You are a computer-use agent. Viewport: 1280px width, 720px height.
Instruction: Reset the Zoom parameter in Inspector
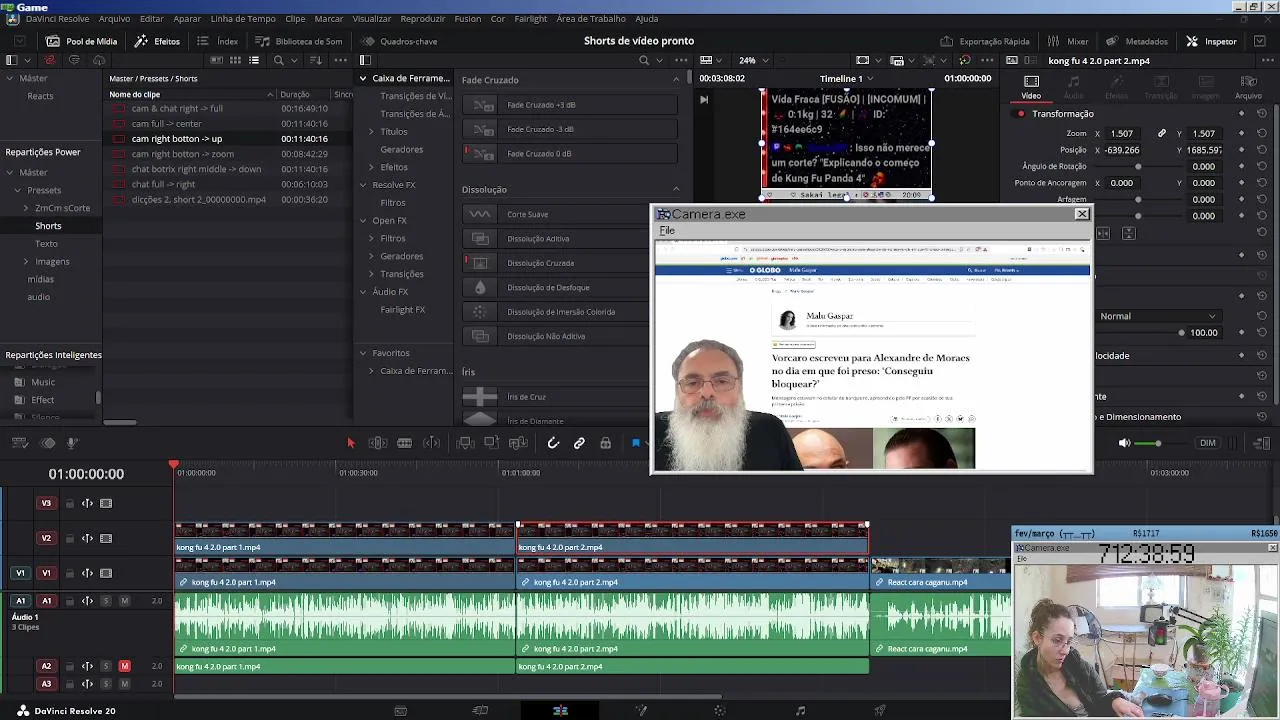coord(1261,133)
